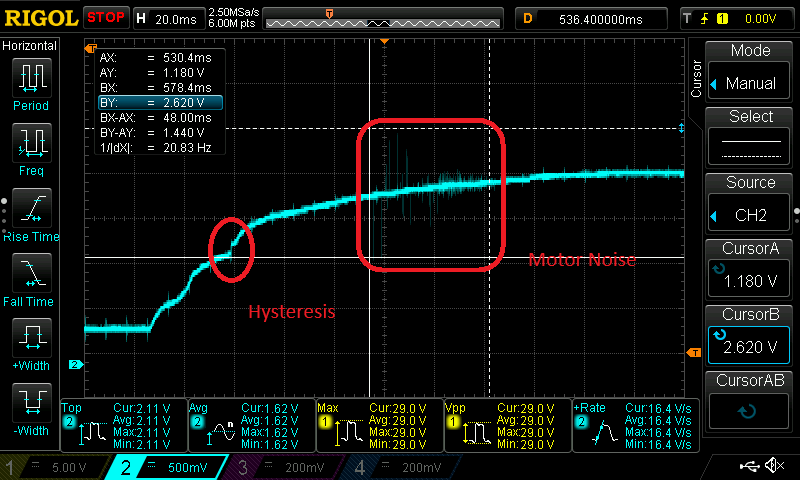Click the trigger level 0.00V readout

coord(760,19)
